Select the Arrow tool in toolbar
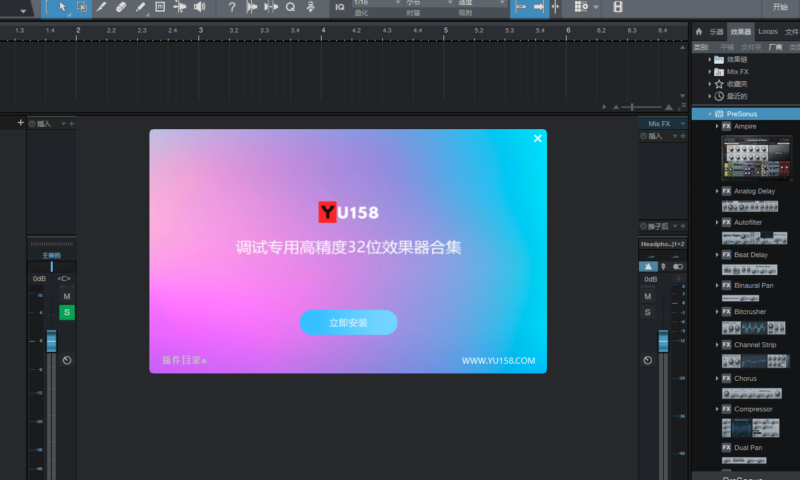The width and height of the screenshot is (800, 480). pos(62,8)
